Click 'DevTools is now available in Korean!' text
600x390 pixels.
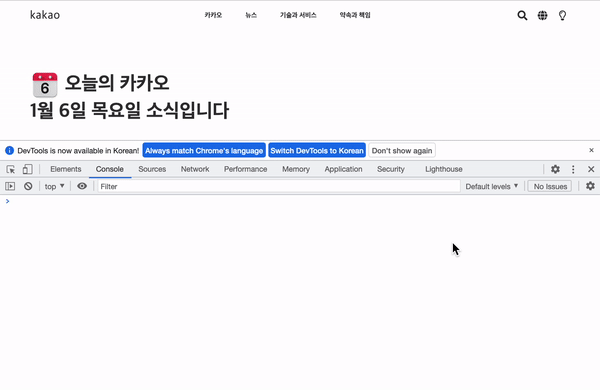pos(78,150)
